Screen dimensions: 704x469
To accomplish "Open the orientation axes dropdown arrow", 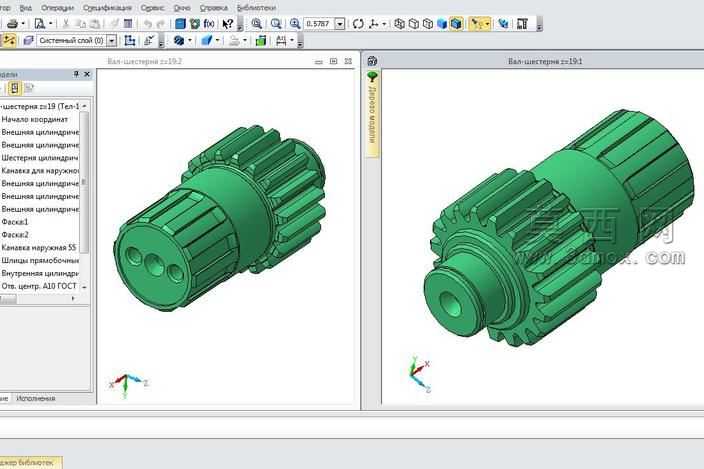I will point(384,24).
